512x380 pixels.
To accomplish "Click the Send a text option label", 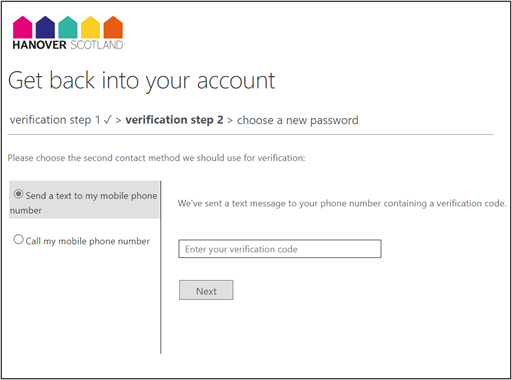I will 84,203.
